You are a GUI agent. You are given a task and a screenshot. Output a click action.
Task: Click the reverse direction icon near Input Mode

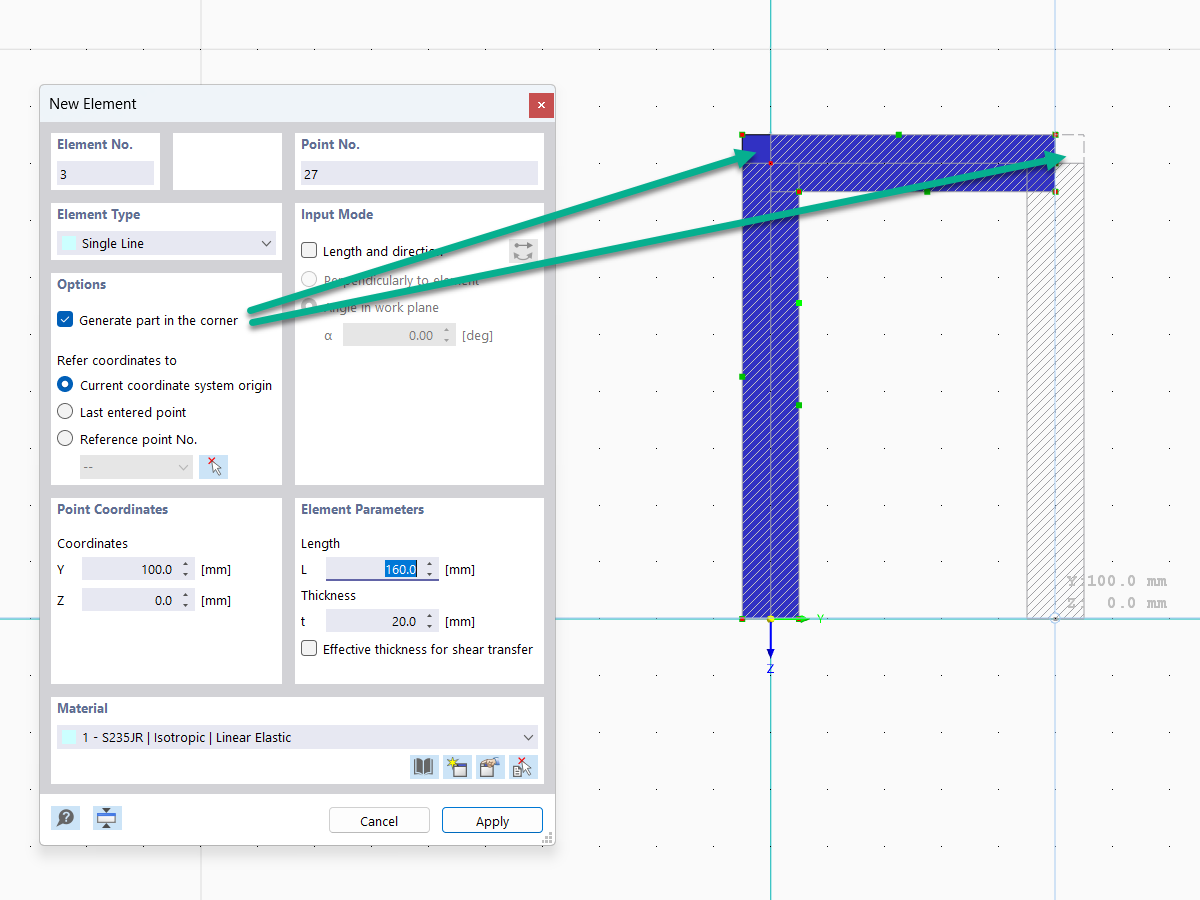click(523, 250)
